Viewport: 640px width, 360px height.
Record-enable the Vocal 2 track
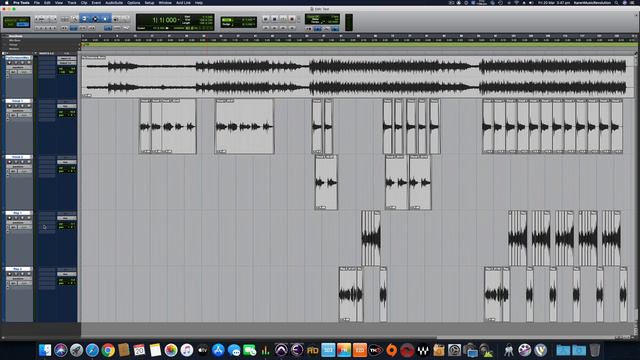9,162
